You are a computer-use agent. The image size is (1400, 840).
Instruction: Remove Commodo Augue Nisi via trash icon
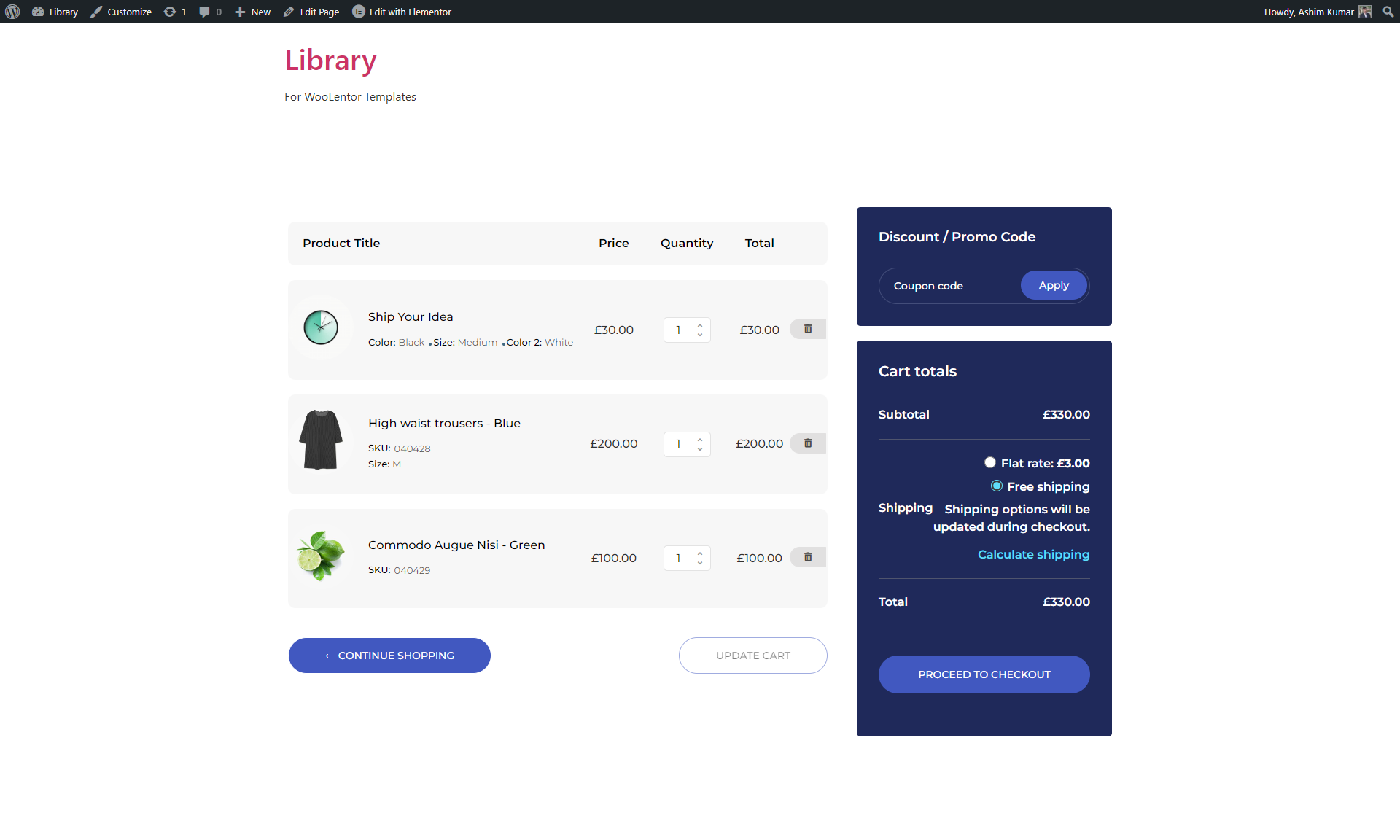coord(808,557)
